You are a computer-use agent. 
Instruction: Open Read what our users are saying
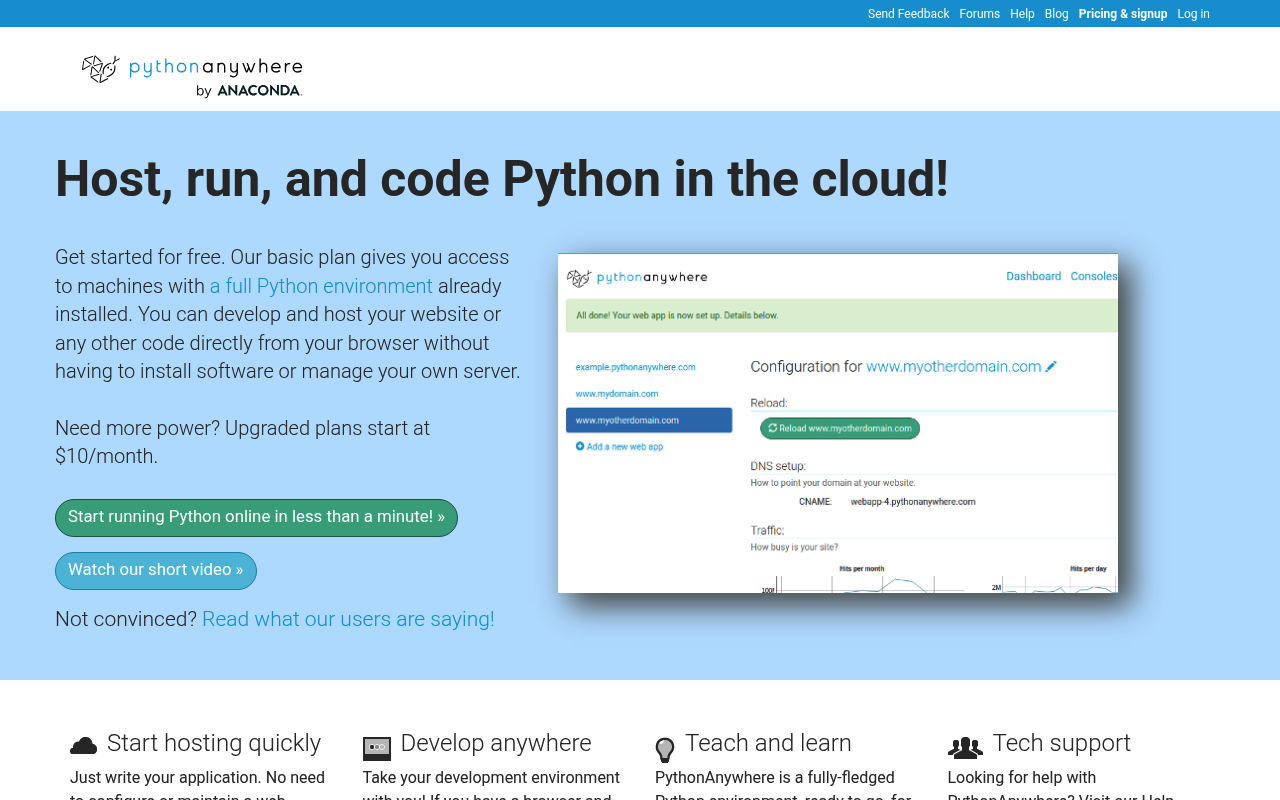[348, 619]
